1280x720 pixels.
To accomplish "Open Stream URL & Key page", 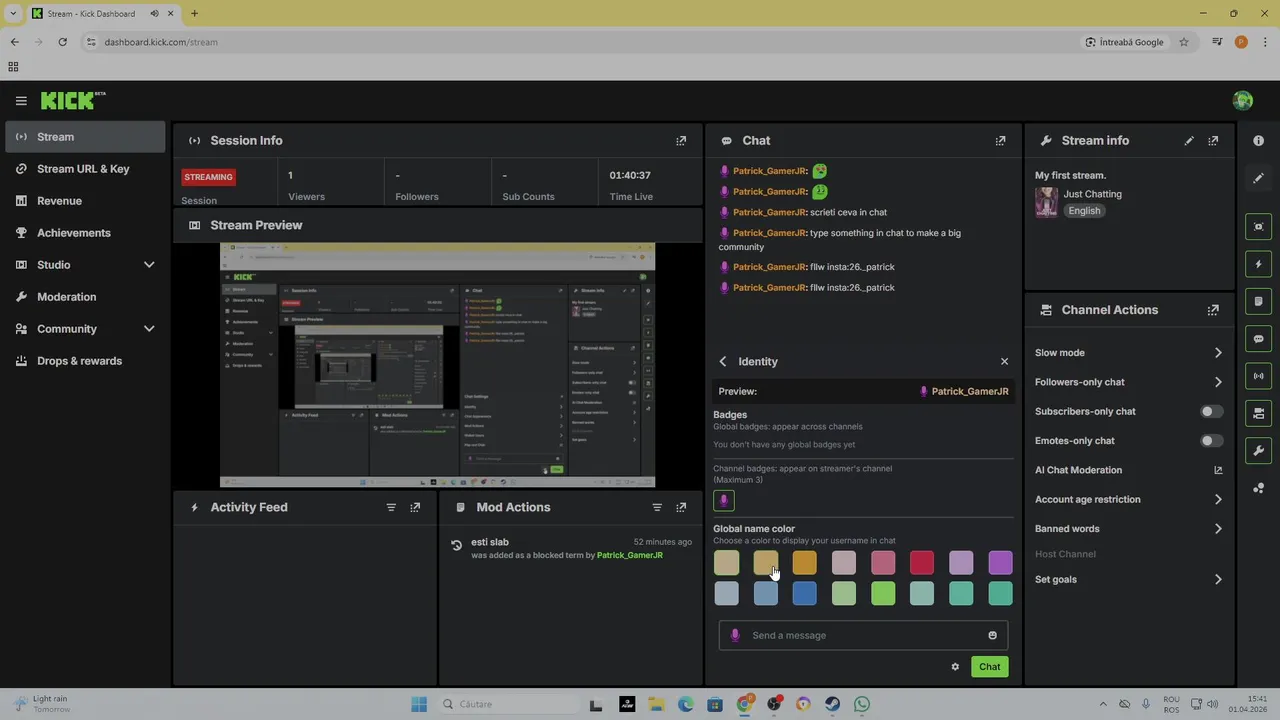I will point(85,169).
